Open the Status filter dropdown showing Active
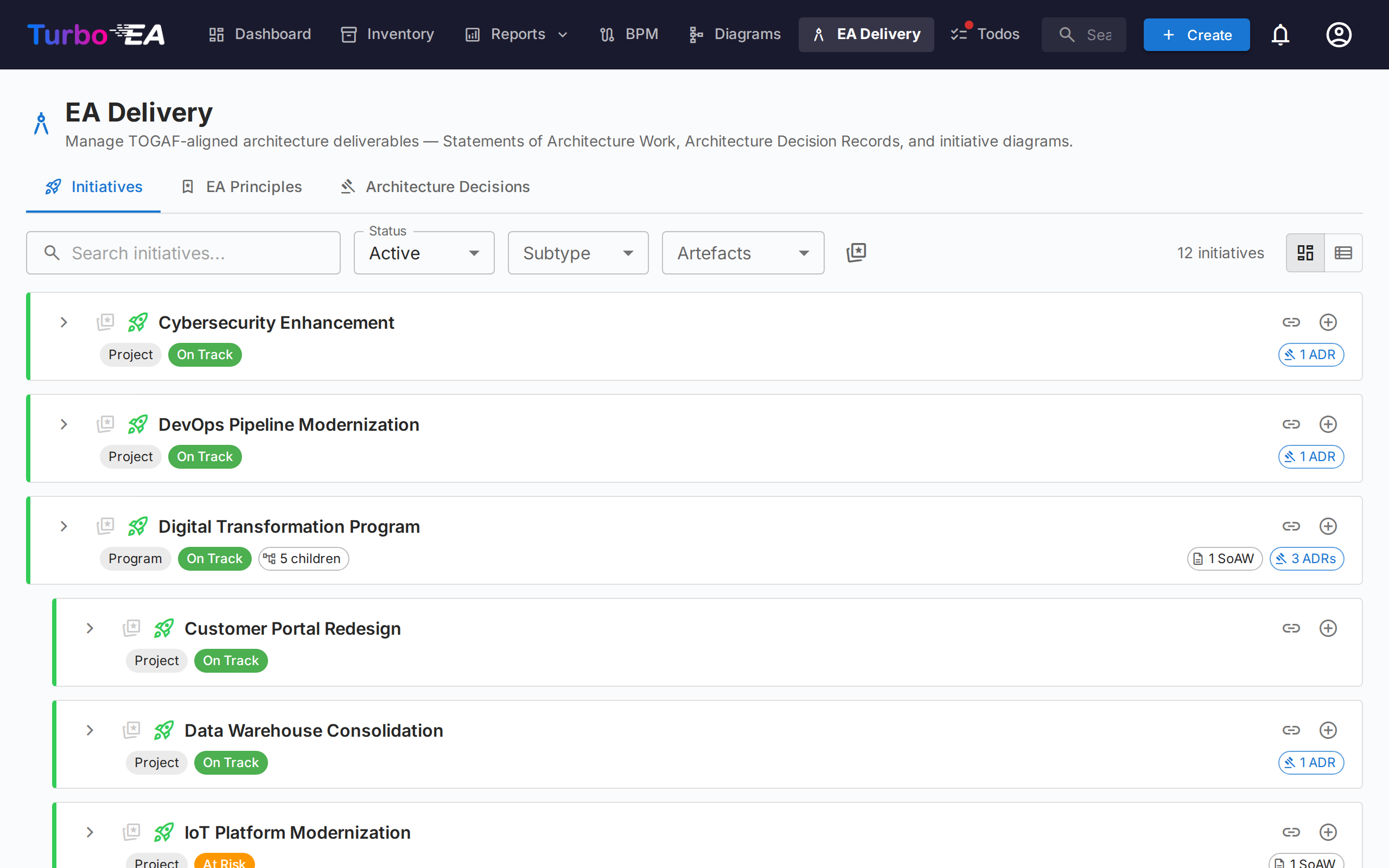 click(424, 253)
